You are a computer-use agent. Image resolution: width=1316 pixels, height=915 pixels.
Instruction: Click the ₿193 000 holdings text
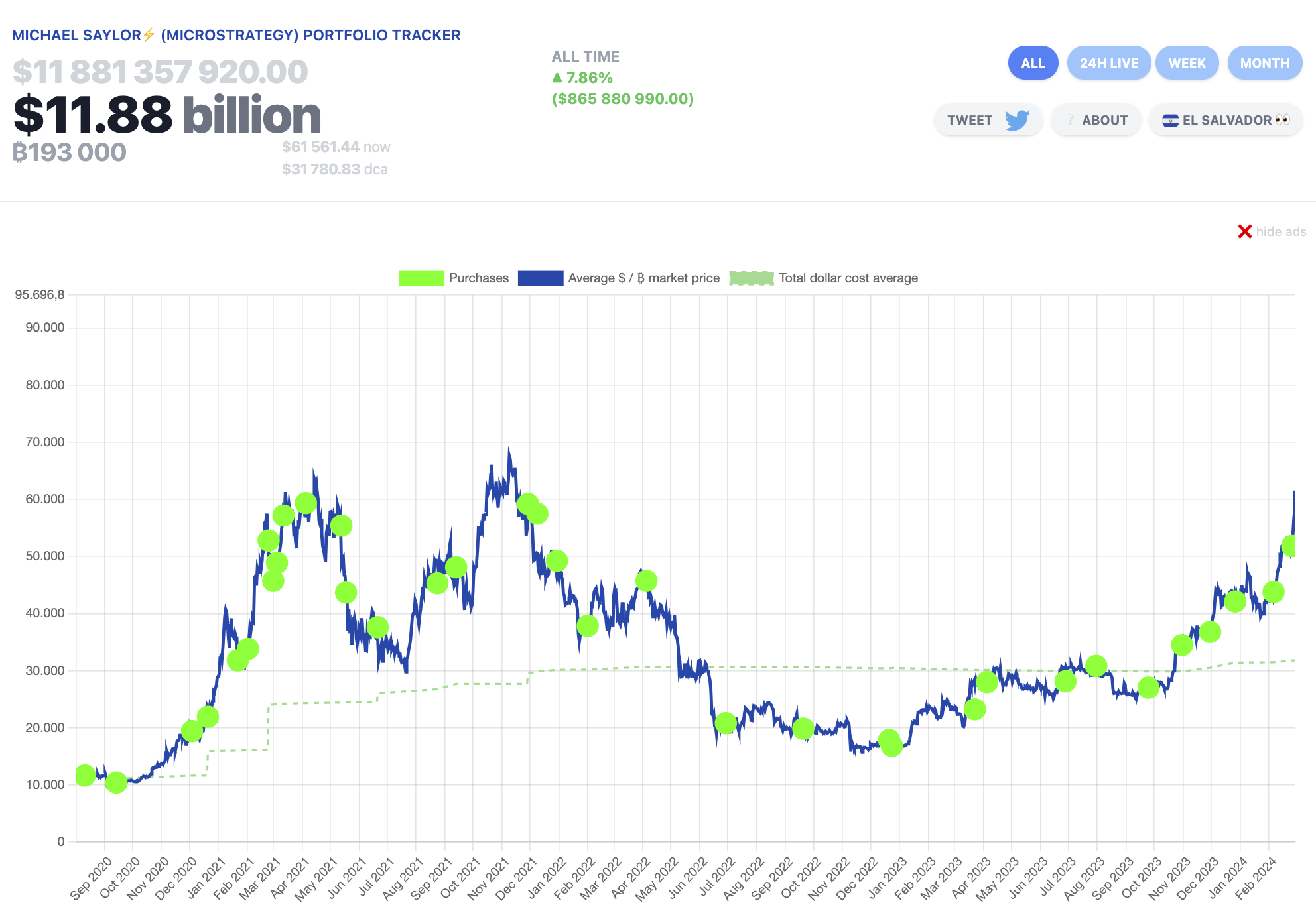tap(69, 152)
